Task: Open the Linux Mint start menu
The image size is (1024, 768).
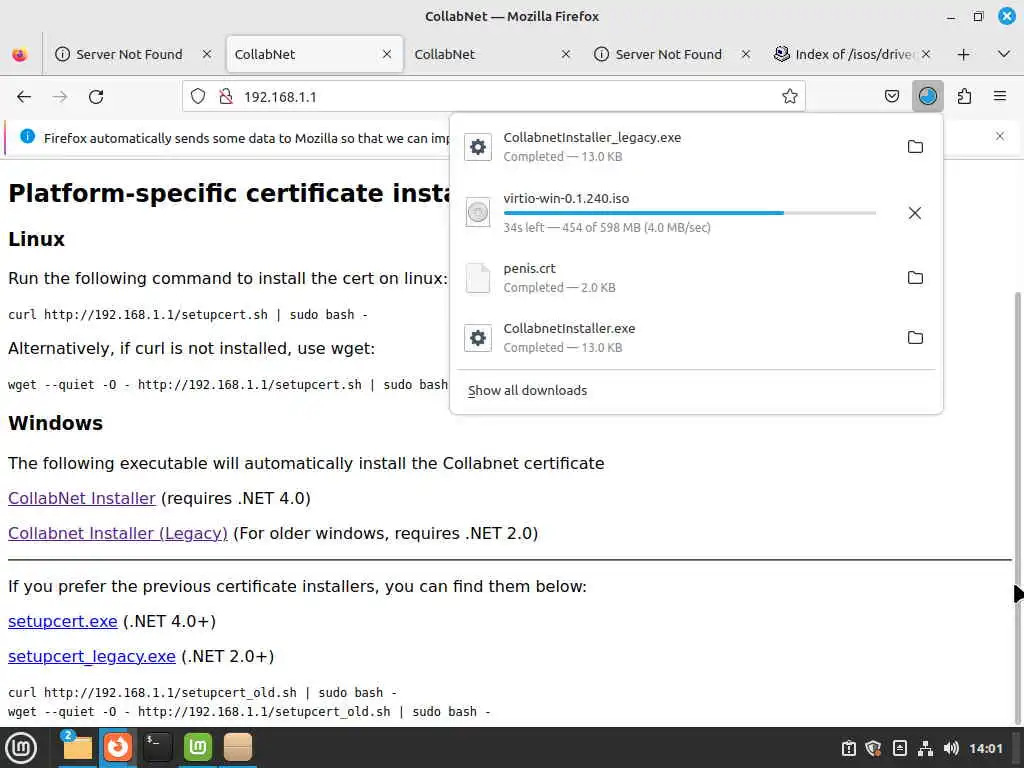Action: (x=21, y=748)
